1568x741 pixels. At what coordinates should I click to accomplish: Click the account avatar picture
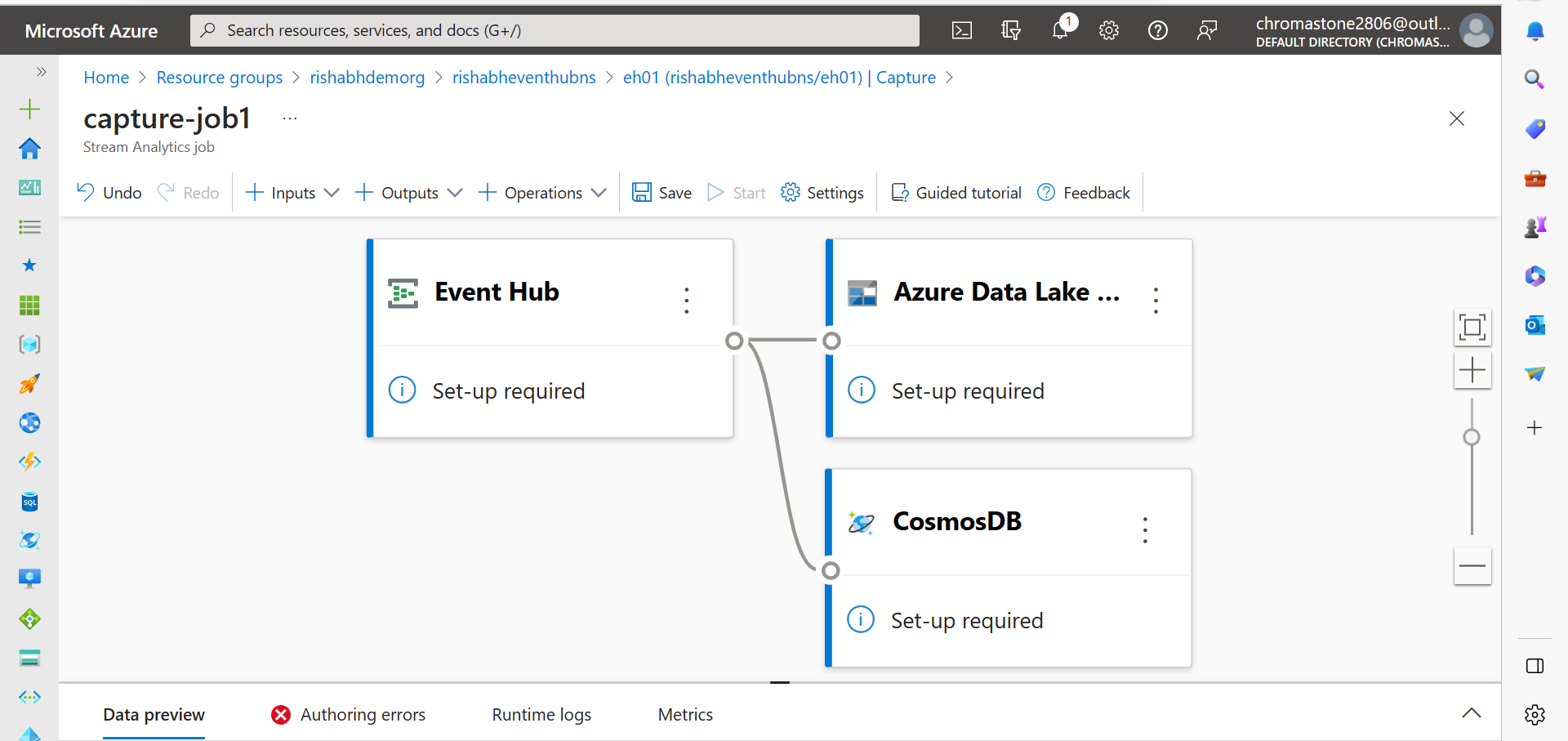tap(1476, 31)
